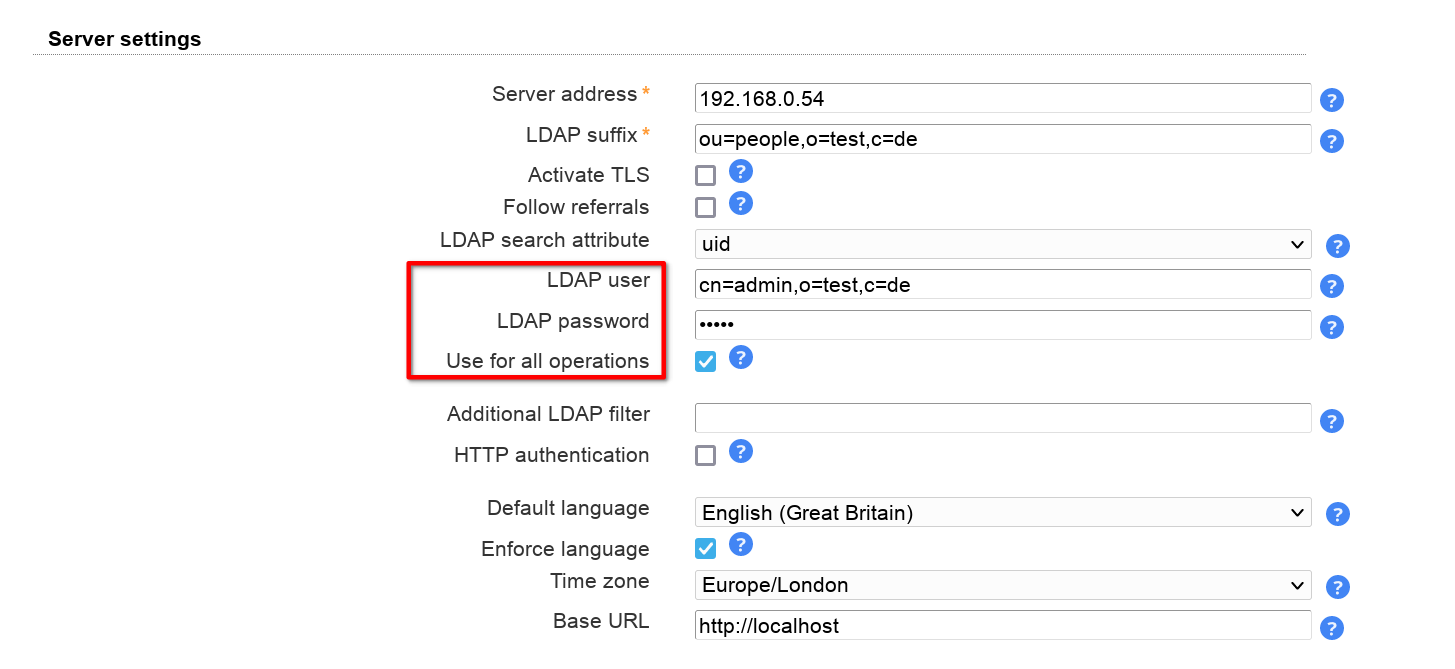Show help for LDAP user field
1455x669 pixels.
1331,286
